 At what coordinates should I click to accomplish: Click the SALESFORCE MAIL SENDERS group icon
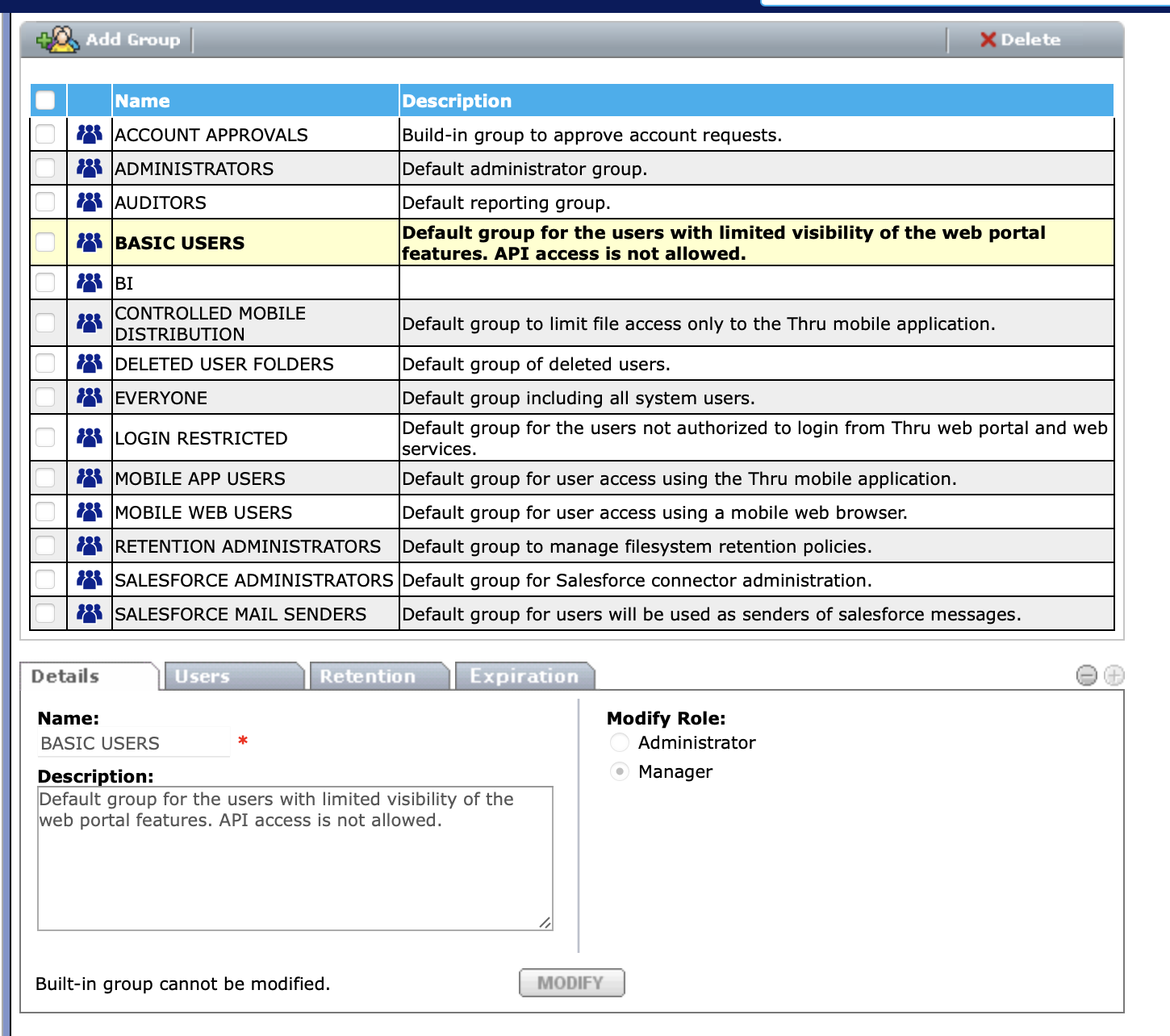click(90, 613)
